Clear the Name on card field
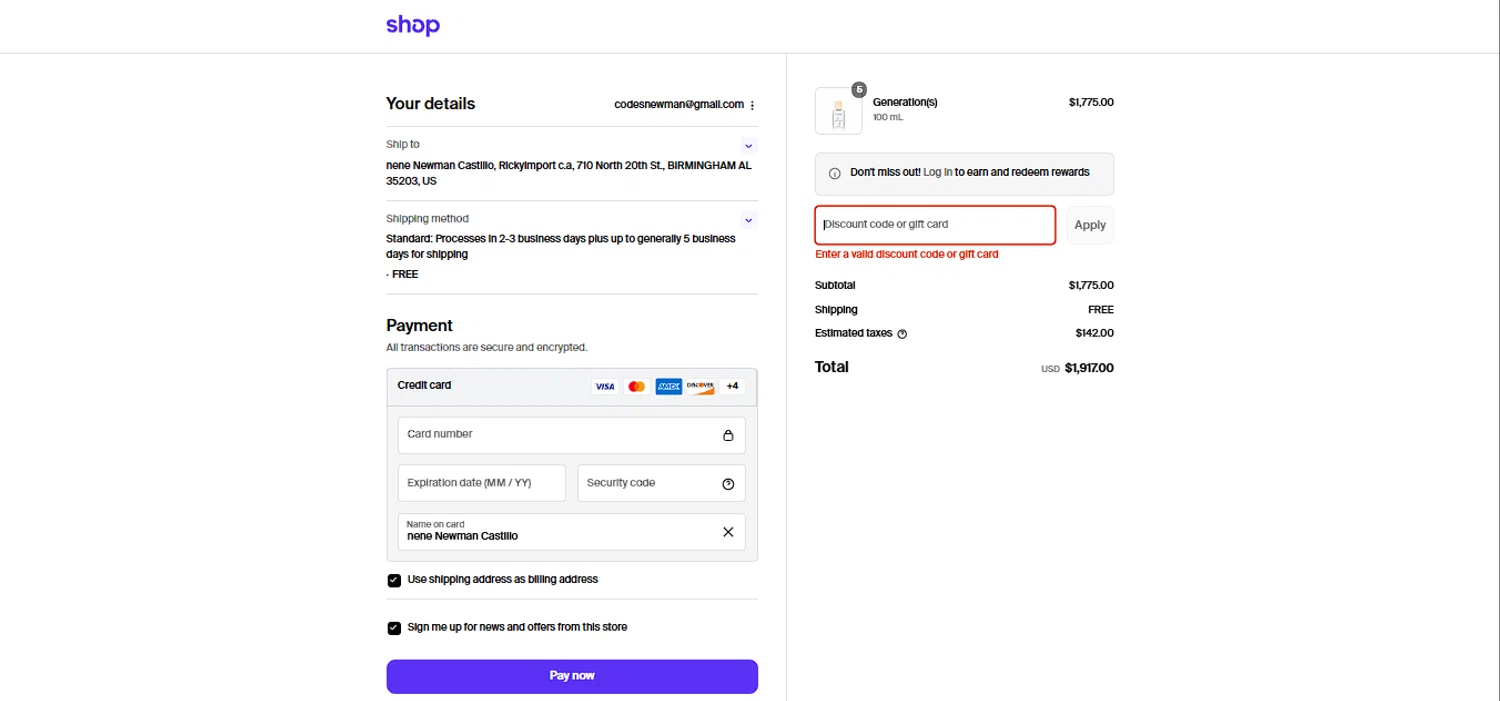1500x701 pixels. [x=728, y=532]
